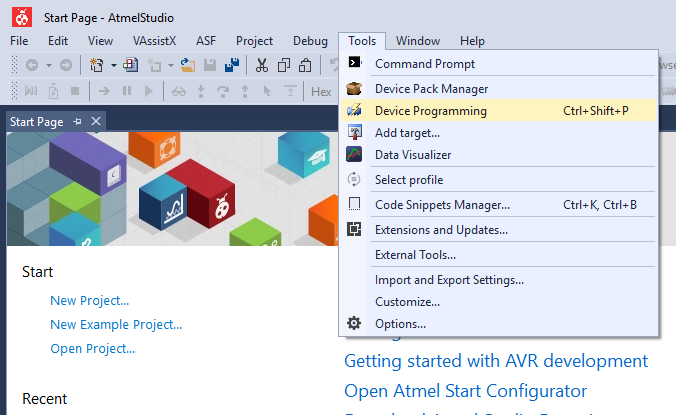Screen dimensions: 676x415
Task: Open the ASF menu
Action: pos(206,41)
